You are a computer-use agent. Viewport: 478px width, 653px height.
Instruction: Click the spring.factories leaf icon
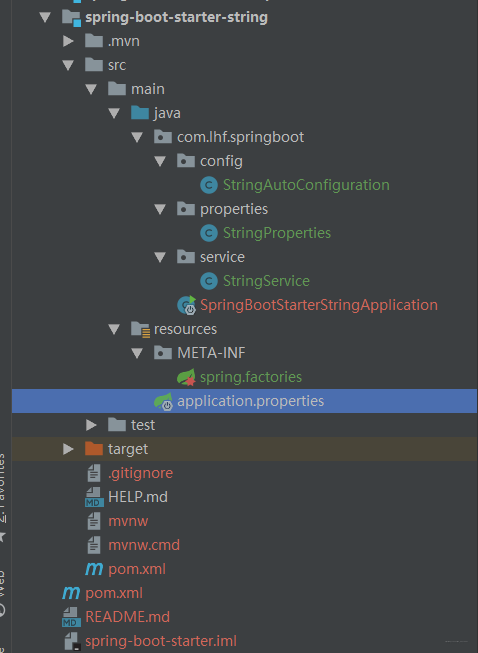click(186, 377)
